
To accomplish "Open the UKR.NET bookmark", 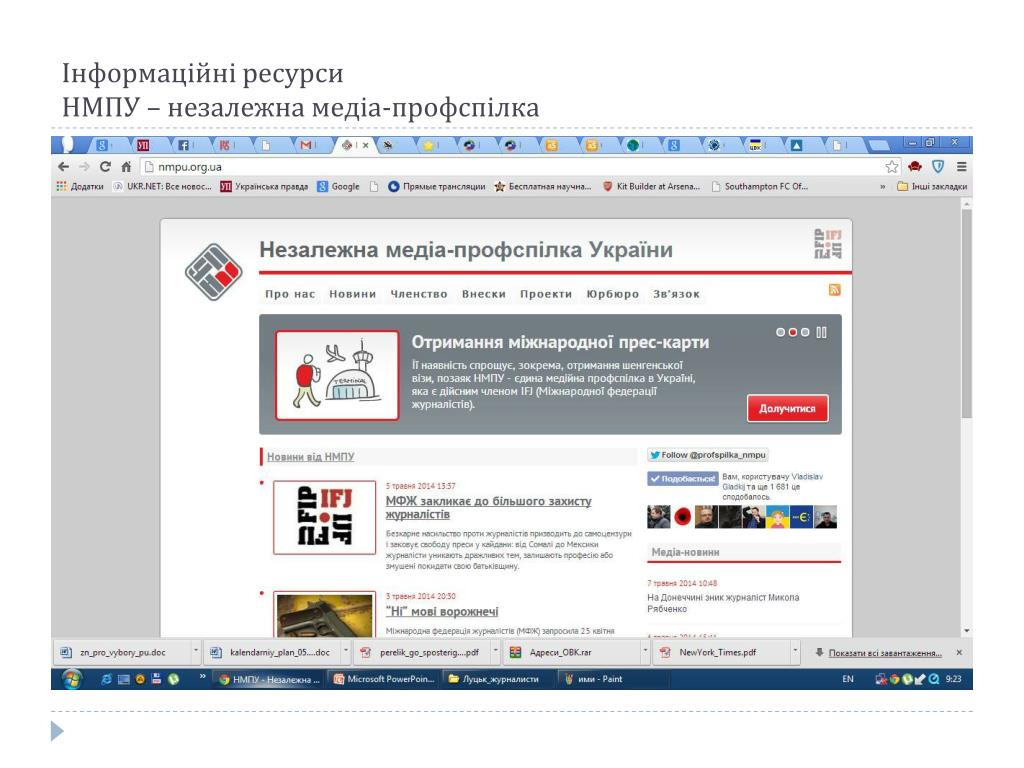I will (x=162, y=186).
